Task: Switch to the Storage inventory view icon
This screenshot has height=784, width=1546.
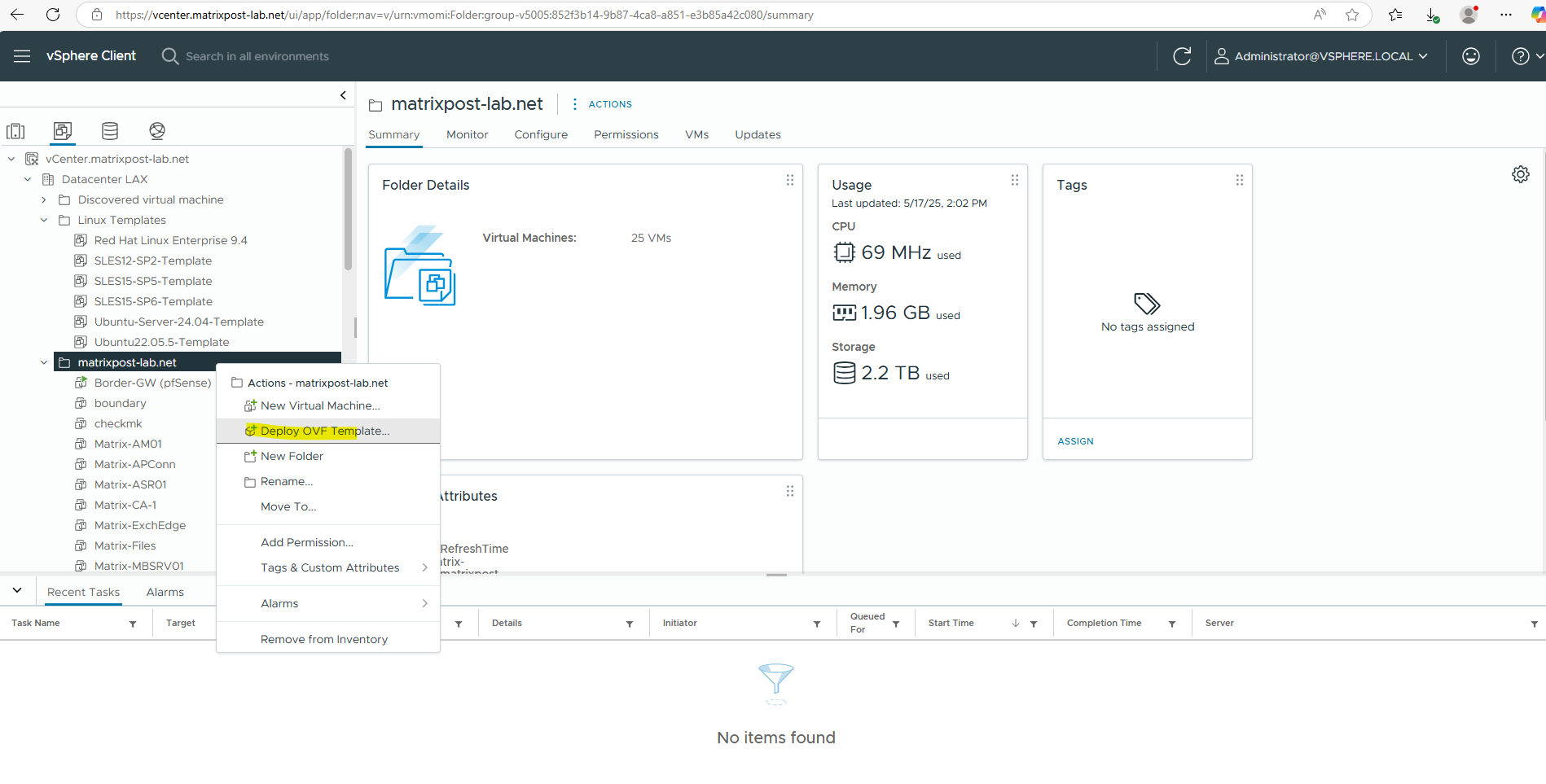Action: 110,131
